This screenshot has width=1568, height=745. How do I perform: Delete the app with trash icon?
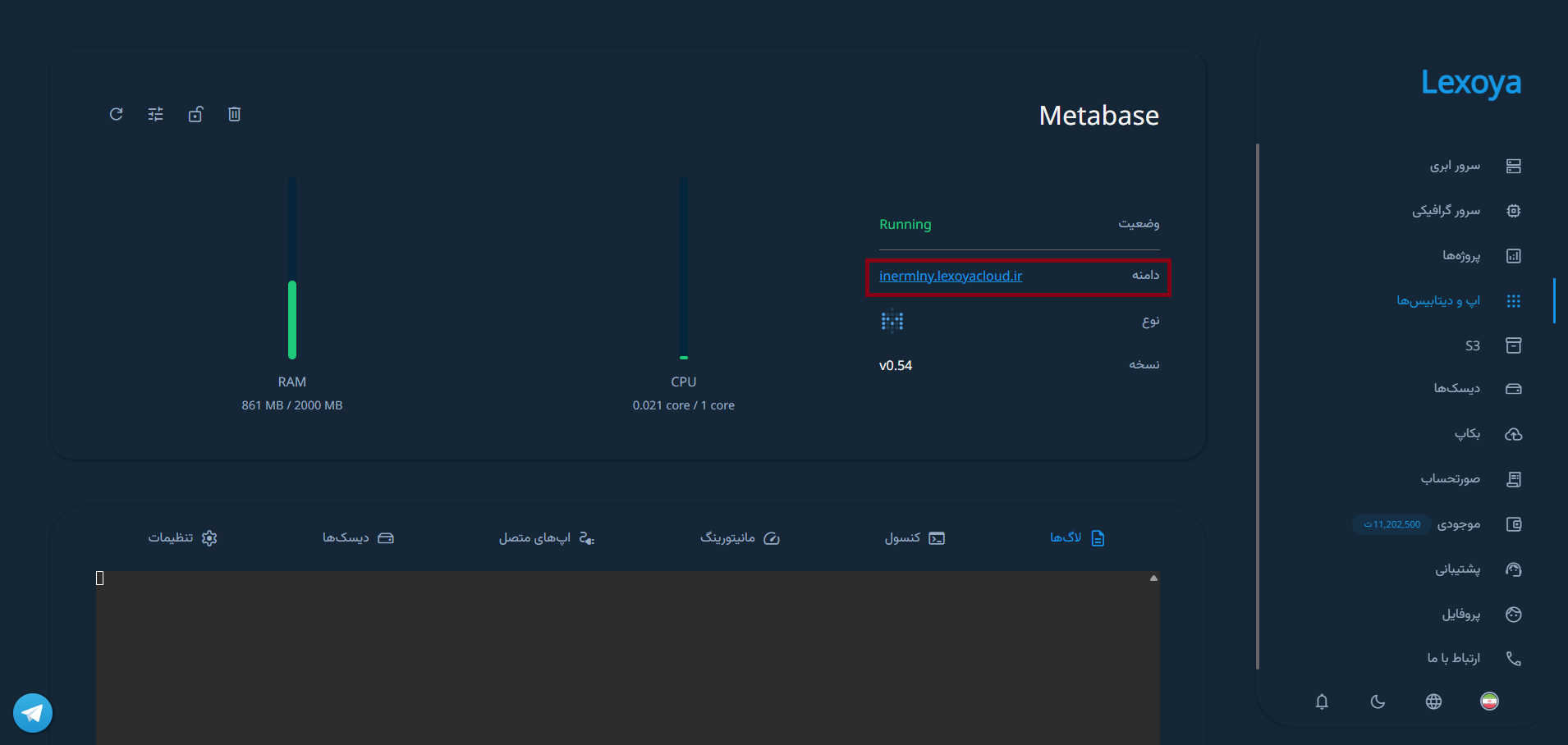(x=235, y=114)
